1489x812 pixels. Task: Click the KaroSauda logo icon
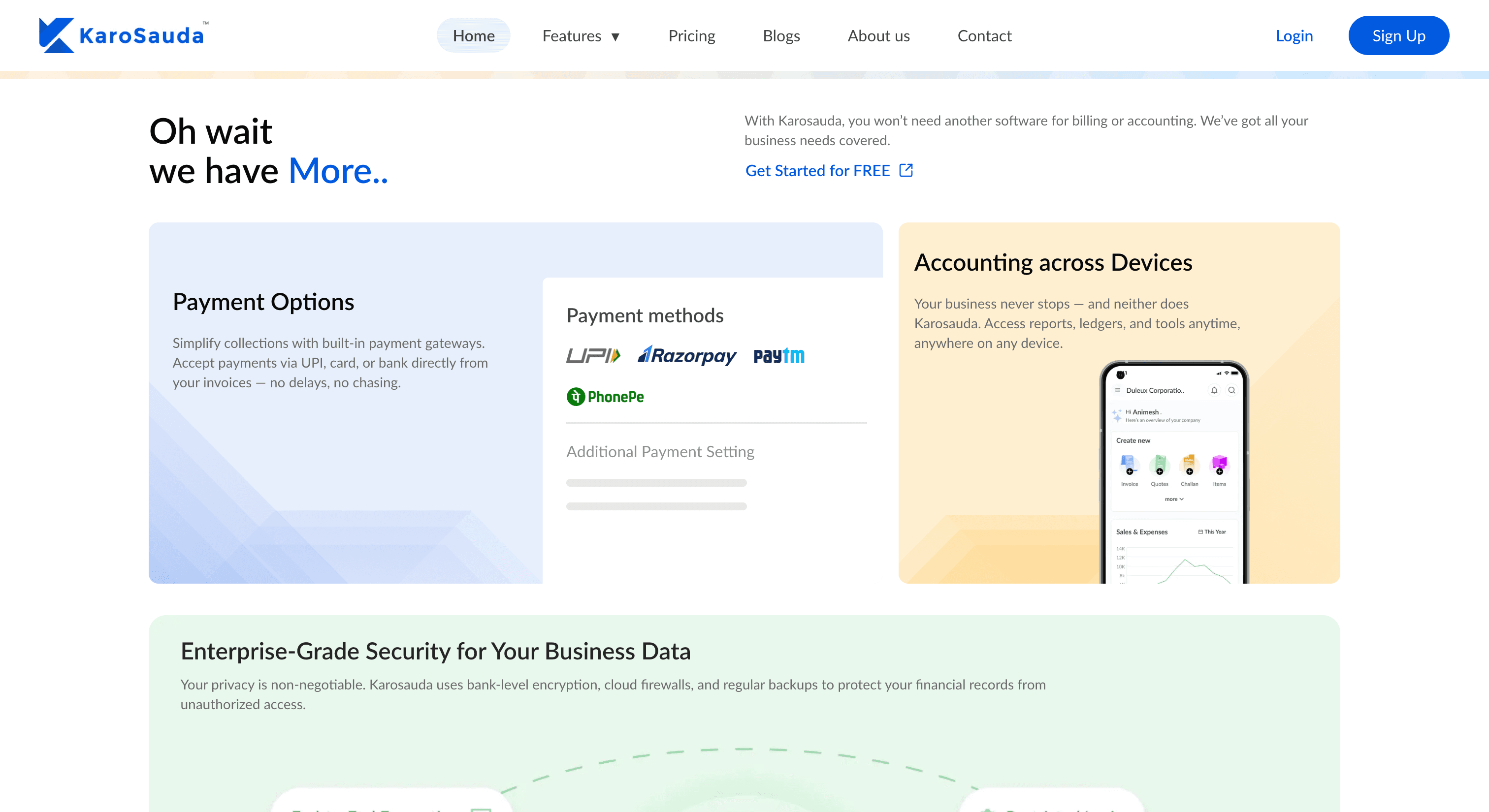click(x=56, y=35)
